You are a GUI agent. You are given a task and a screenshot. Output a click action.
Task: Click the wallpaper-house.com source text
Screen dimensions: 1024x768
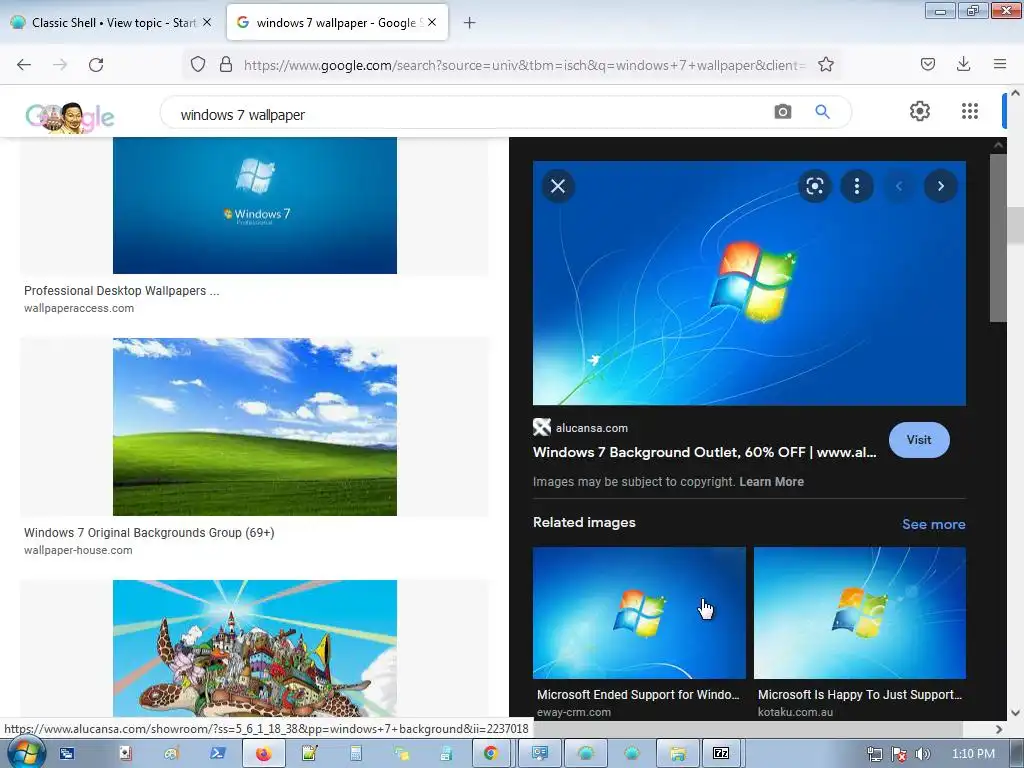78,550
